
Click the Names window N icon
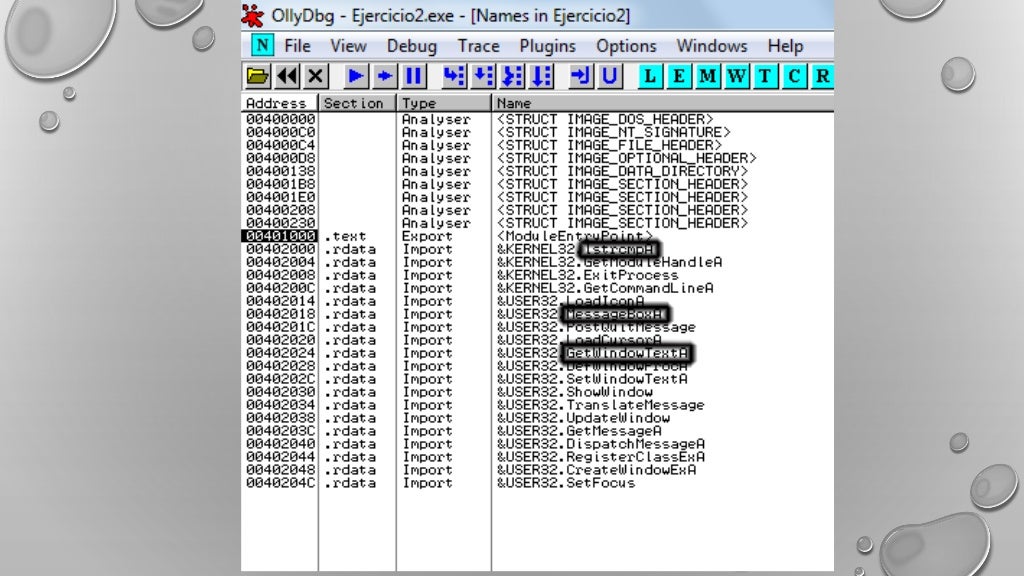pyautogui.click(x=263, y=45)
